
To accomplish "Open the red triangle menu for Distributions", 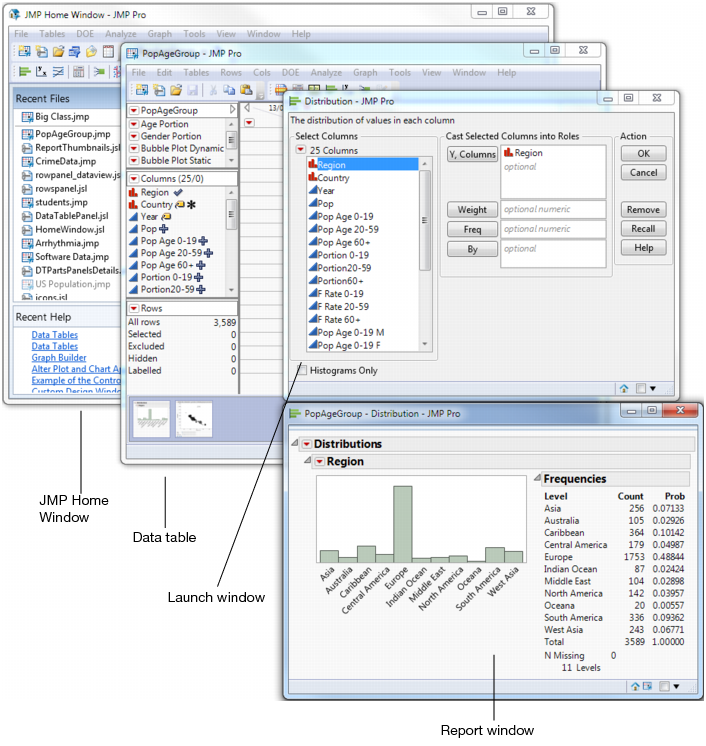I will click(305, 444).
